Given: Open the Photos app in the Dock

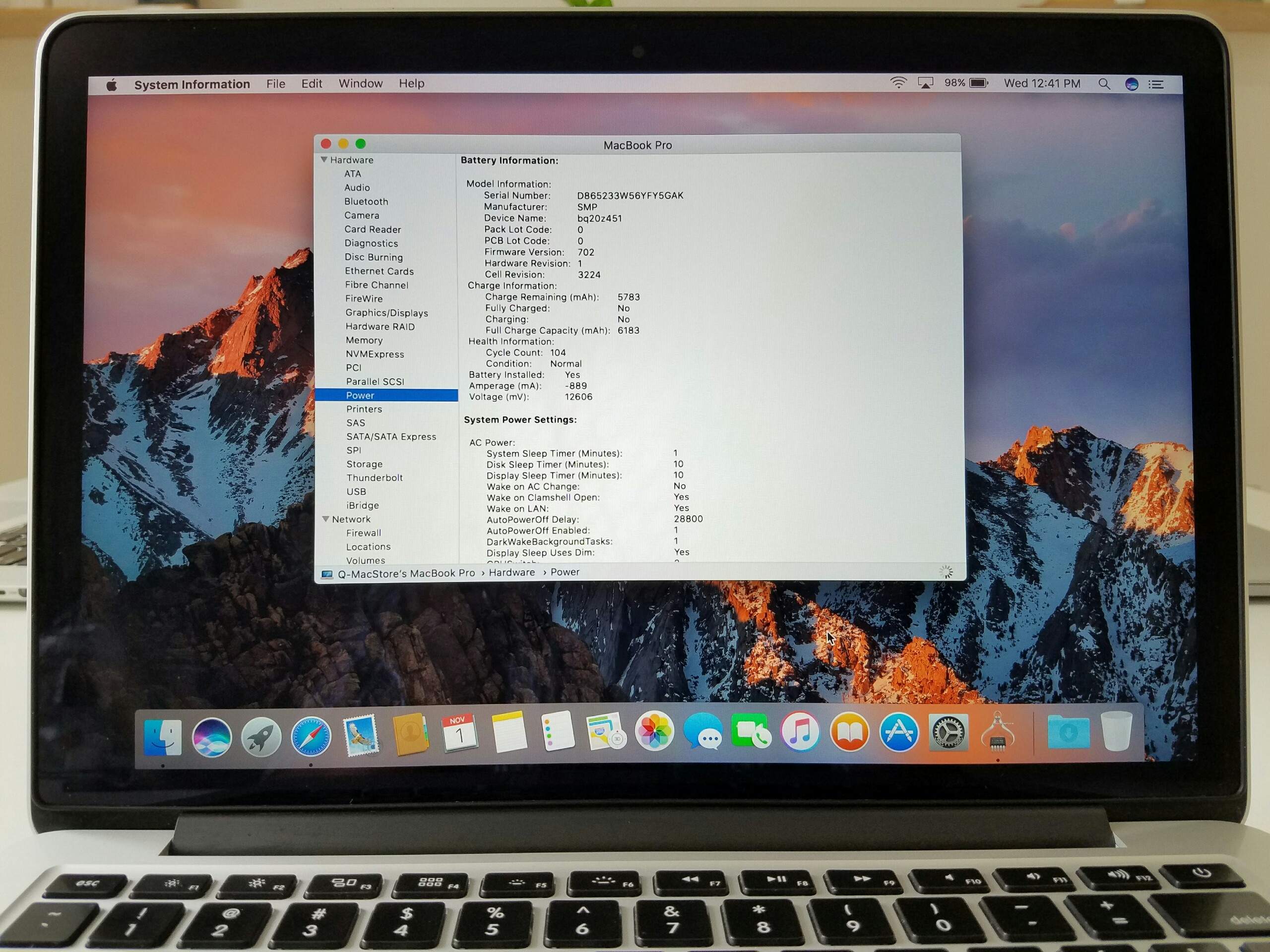Looking at the screenshot, I should pos(654,732).
